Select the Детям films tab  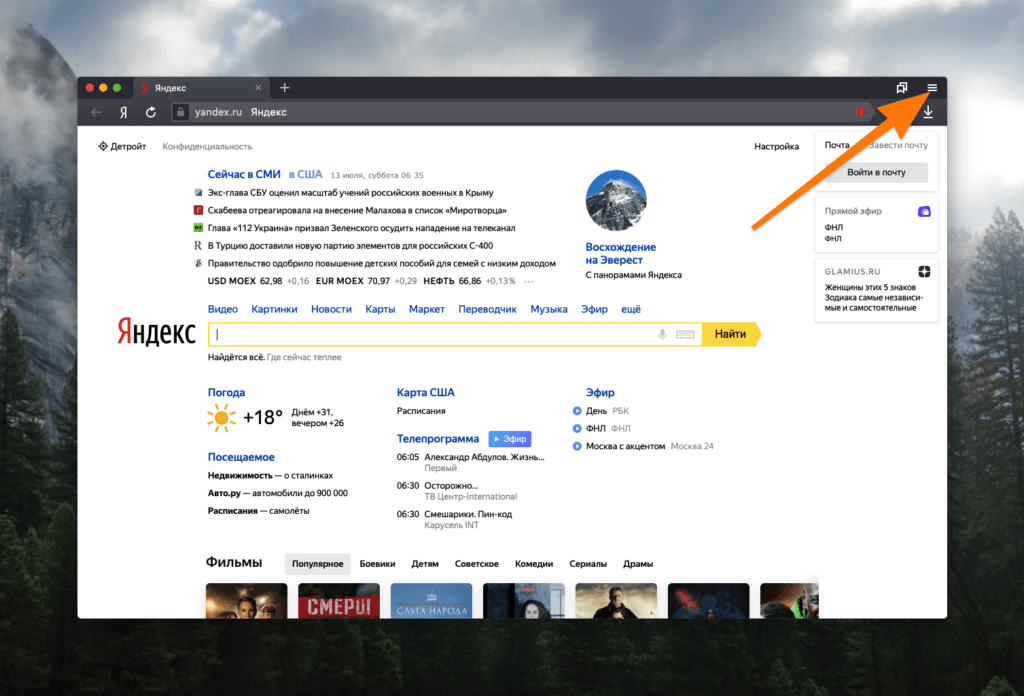point(425,563)
